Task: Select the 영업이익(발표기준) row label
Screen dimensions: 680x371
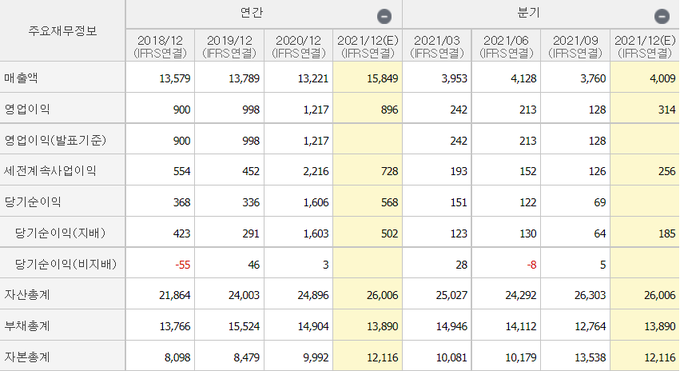Action: [x=55, y=140]
